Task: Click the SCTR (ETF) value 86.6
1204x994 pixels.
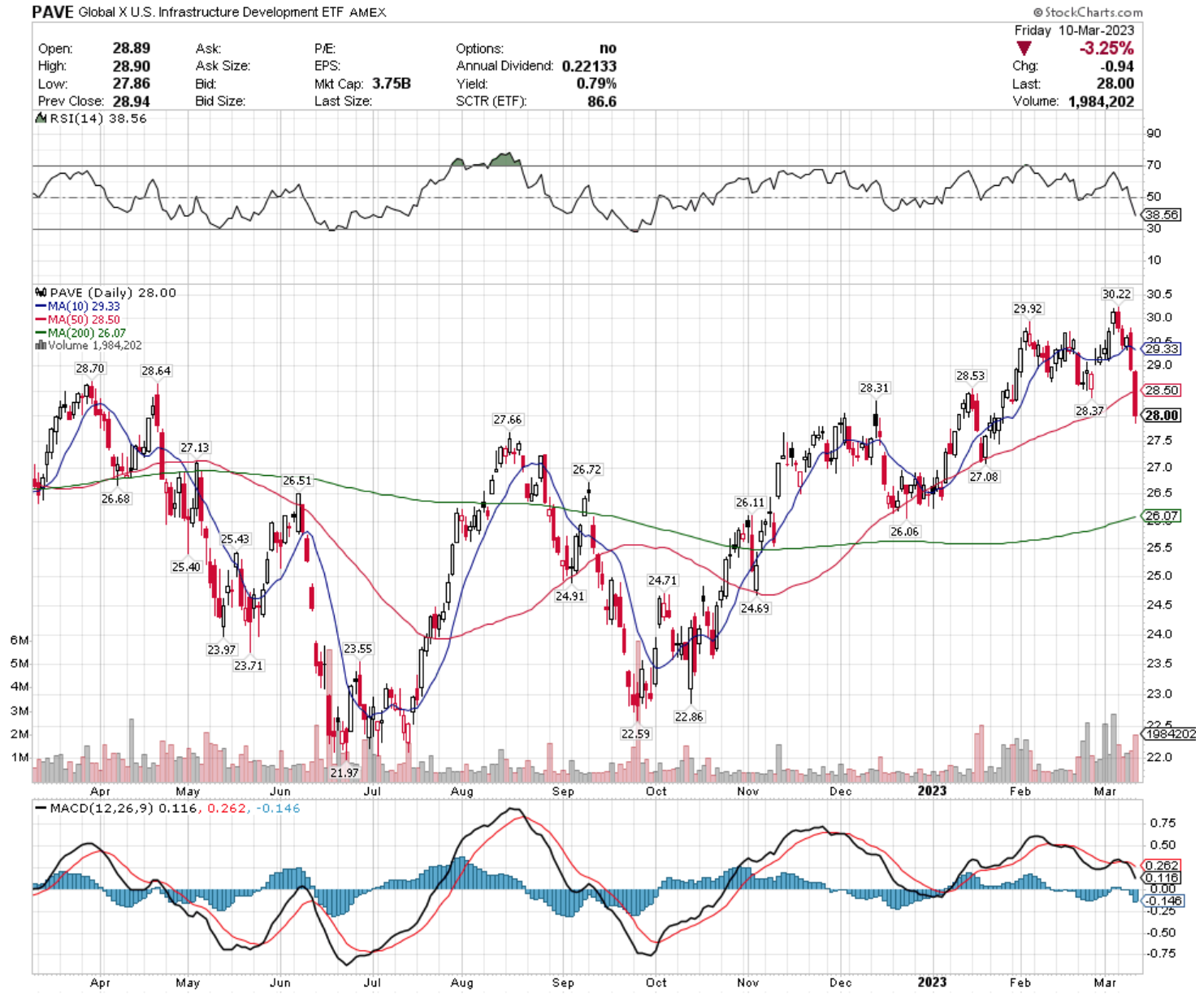Action: 602,102
